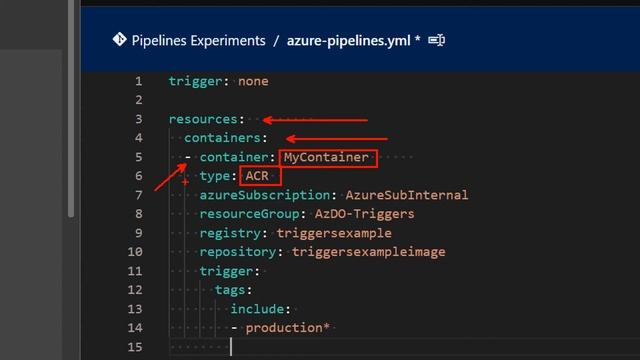Click the 'production*' tag value
The image size is (640, 360).
click(x=287, y=328)
